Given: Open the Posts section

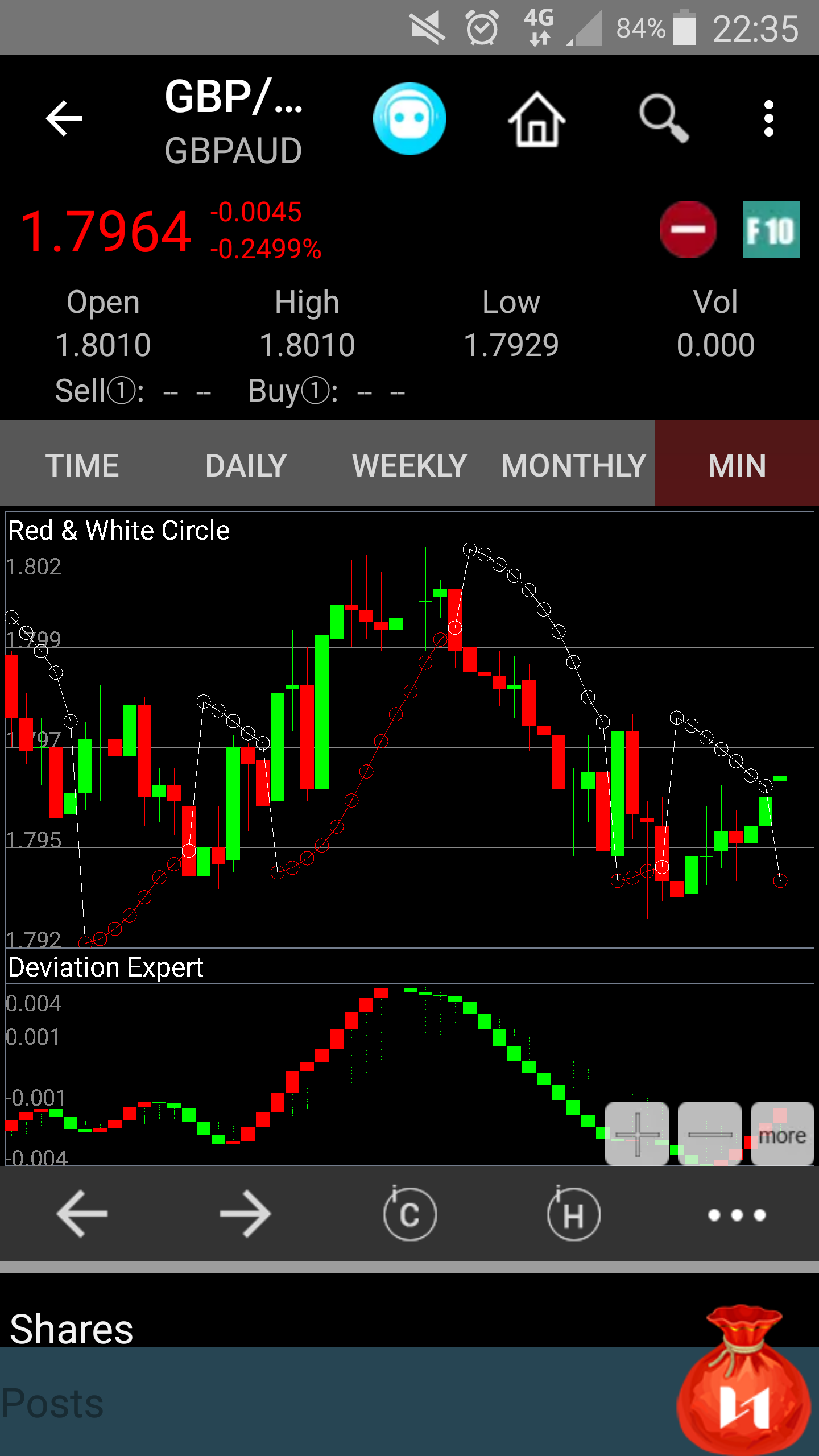Looking at the screenshot, I should click(52, 1403).
